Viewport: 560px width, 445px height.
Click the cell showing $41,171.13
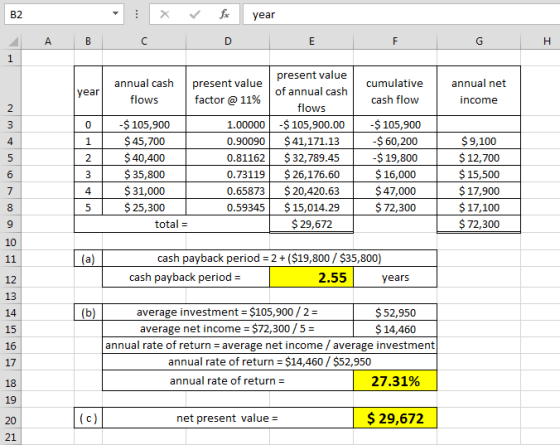(311, 141)
